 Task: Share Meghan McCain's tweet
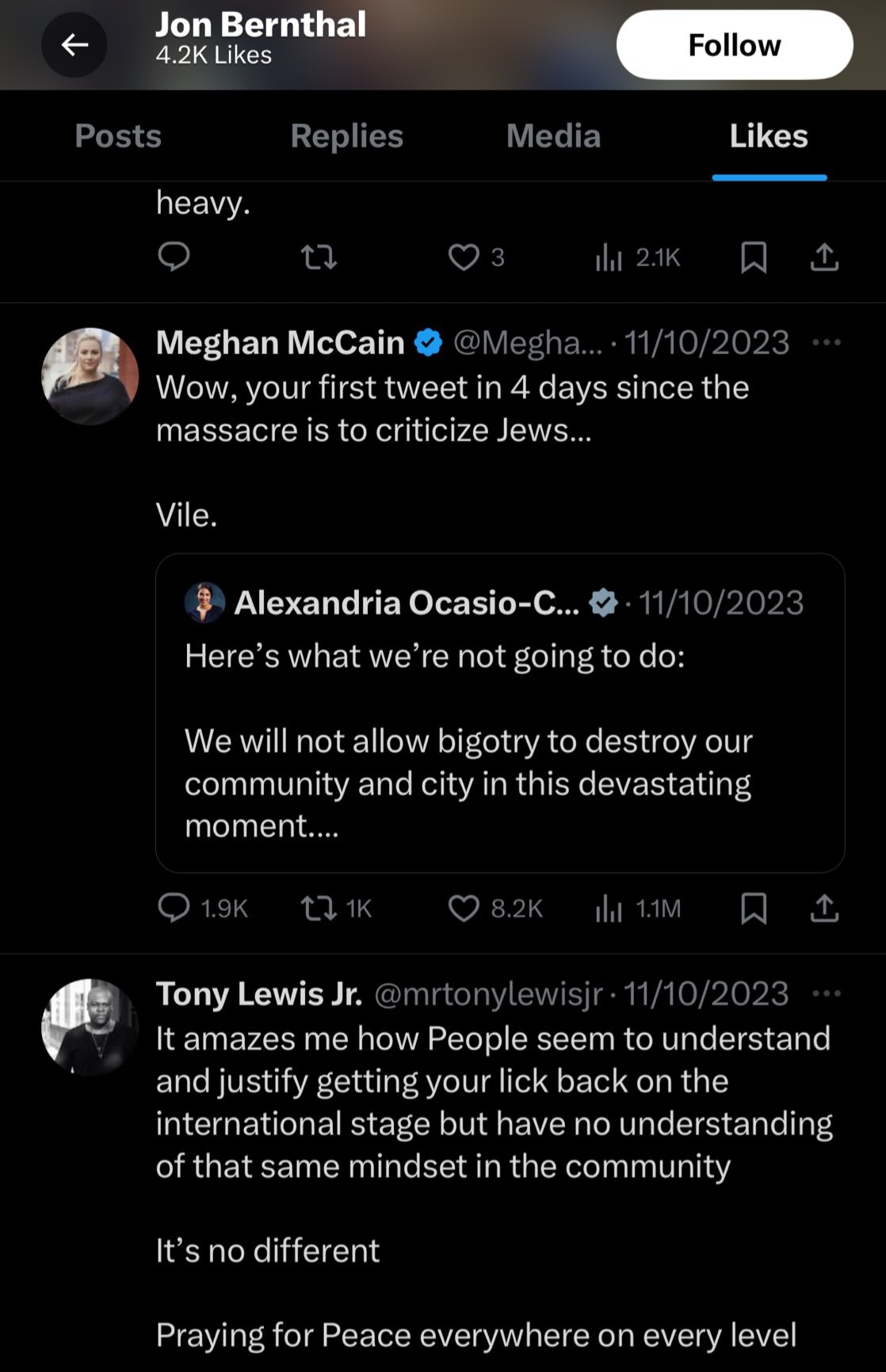tap(824, 908)
